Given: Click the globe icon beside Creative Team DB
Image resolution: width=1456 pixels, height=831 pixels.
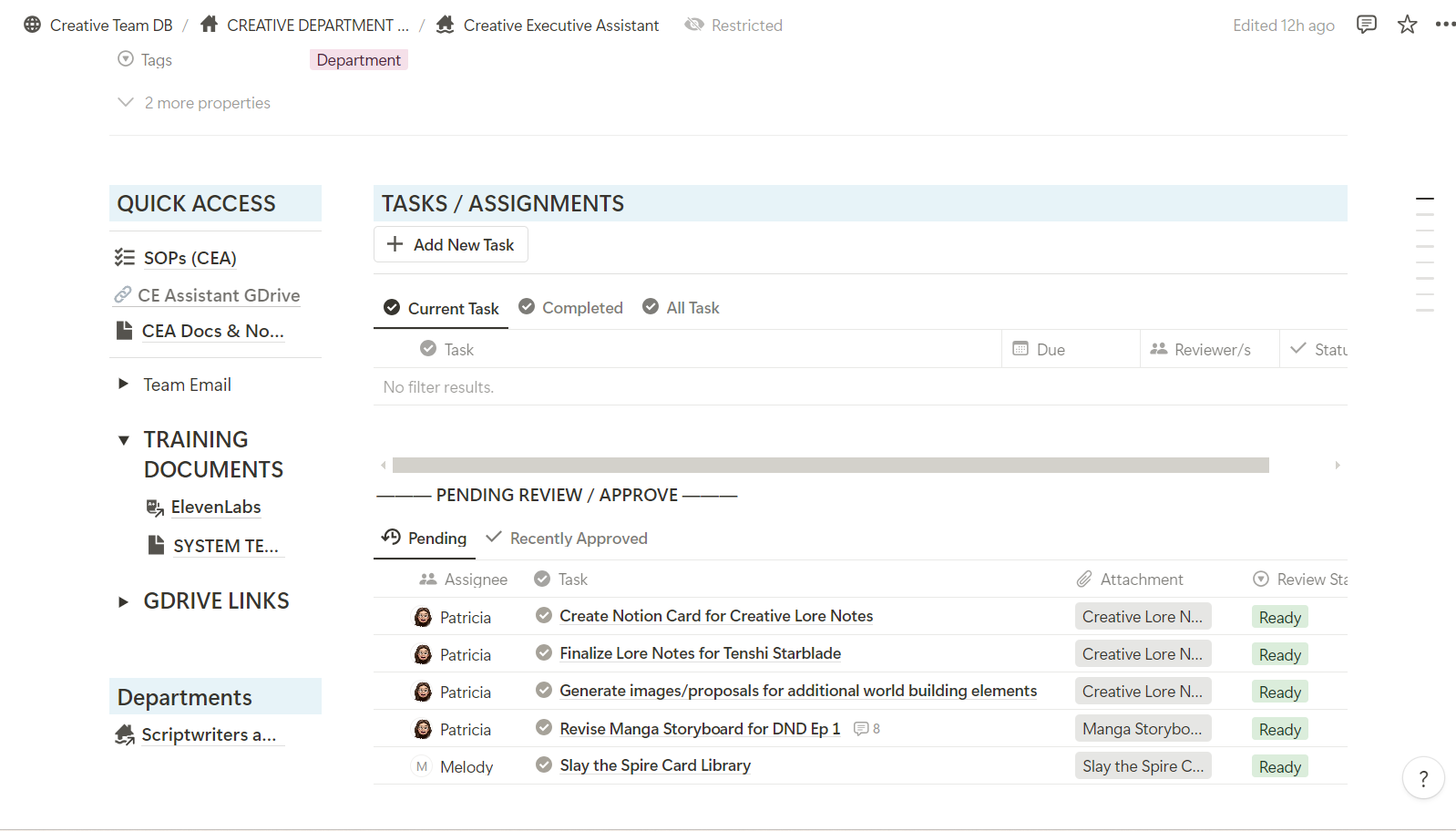Looking at the screenshot, I should (x=33, y=25).
